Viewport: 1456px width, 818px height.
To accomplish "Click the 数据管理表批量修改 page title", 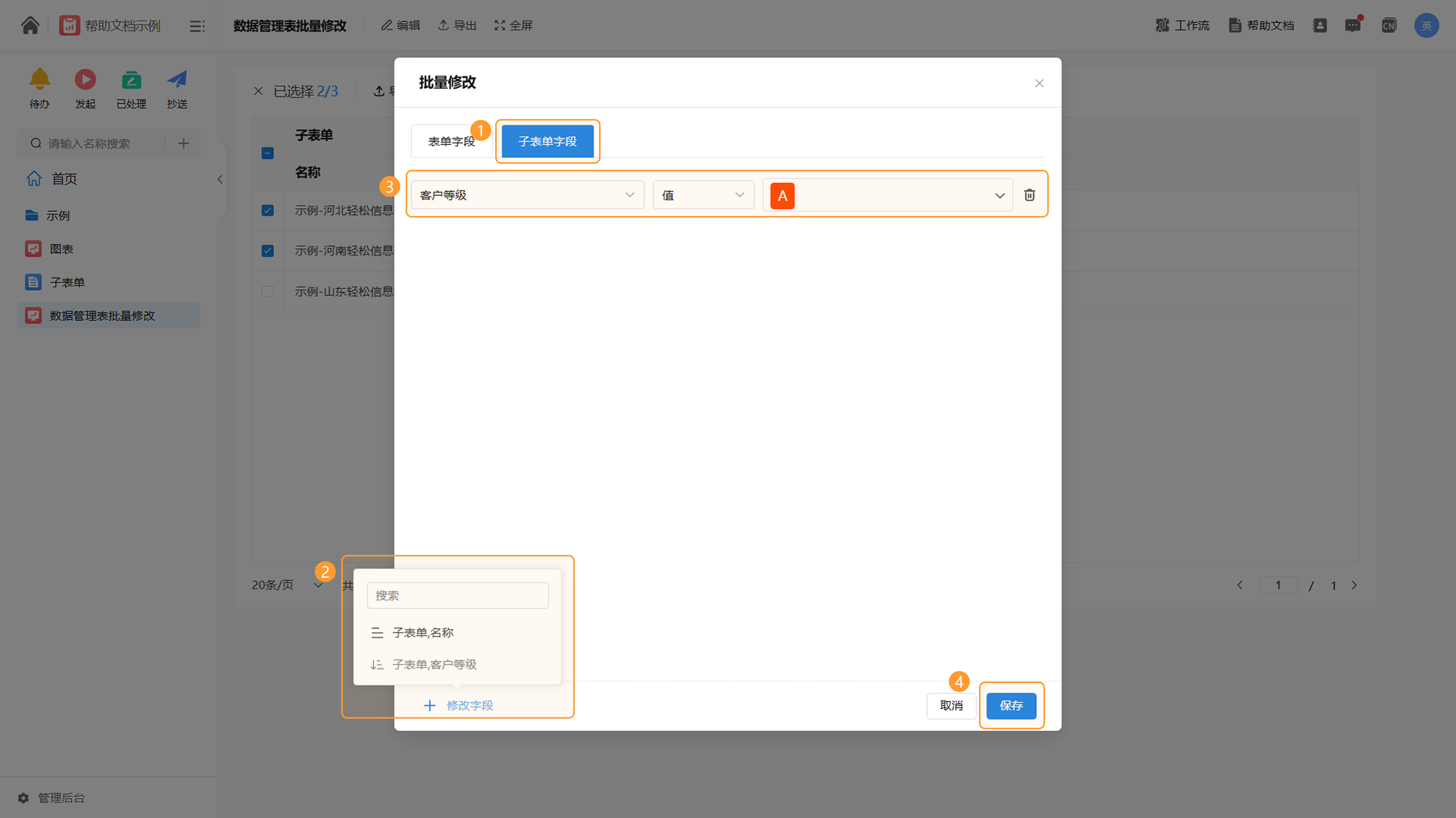I will click(290, 25).
